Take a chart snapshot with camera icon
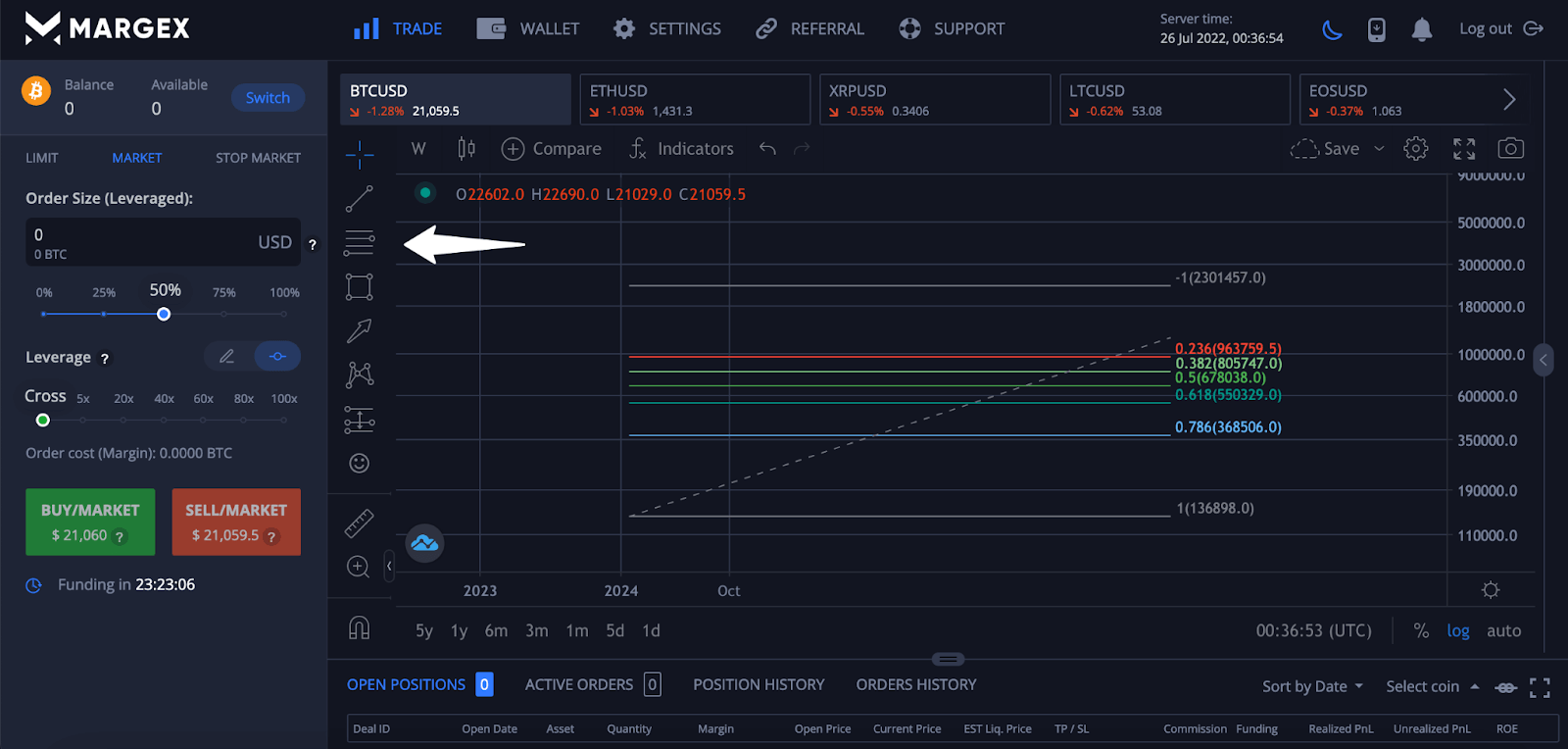This screenshot has height=749, width=1568. [x=1510, y=149]
